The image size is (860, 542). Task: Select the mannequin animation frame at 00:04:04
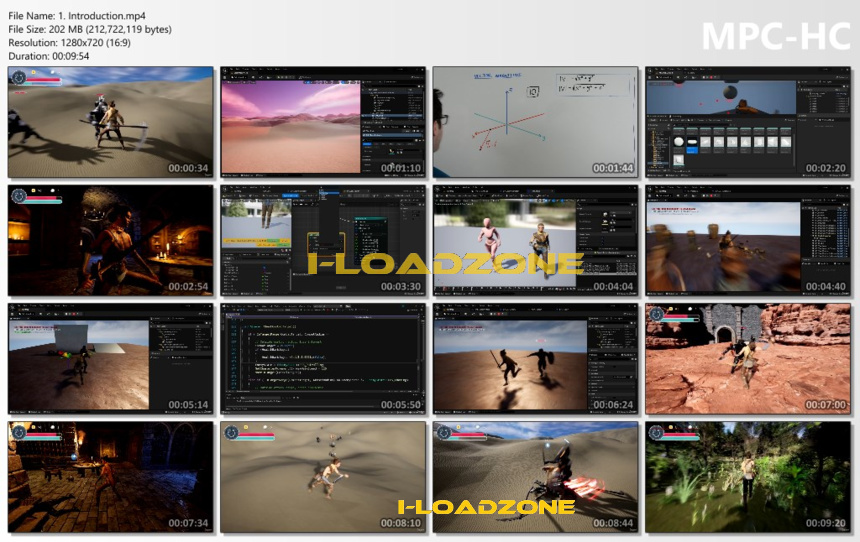pyautogui.click(x=535, y=240)
